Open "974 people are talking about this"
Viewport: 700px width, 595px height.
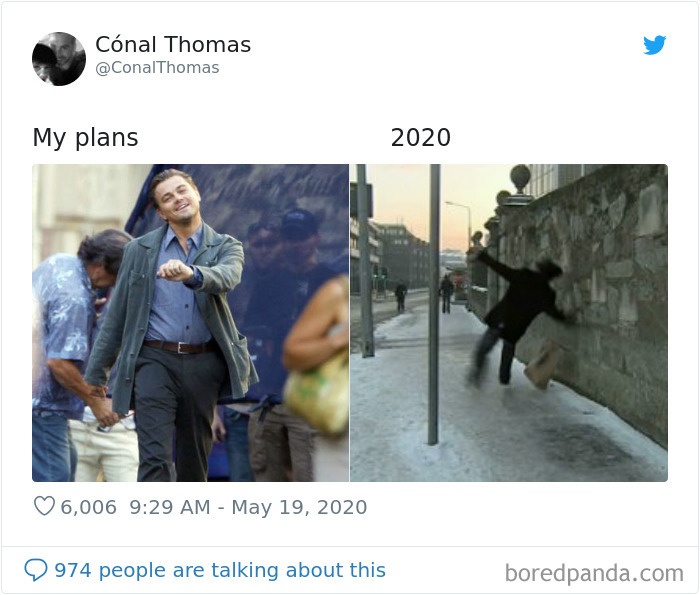(219, 570)
